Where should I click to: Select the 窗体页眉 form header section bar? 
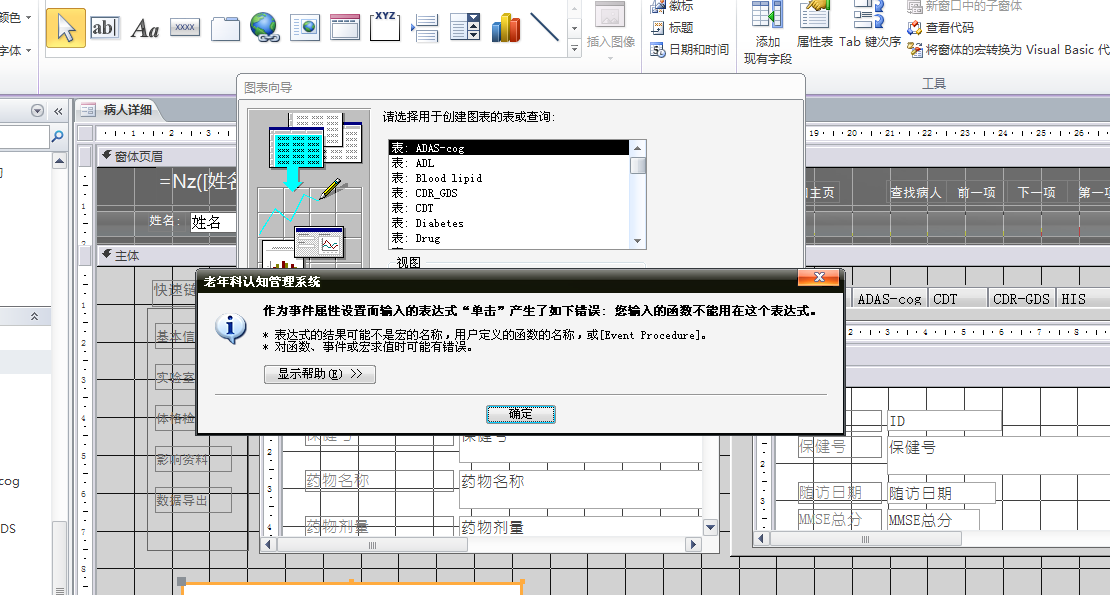tap(167, 156)
